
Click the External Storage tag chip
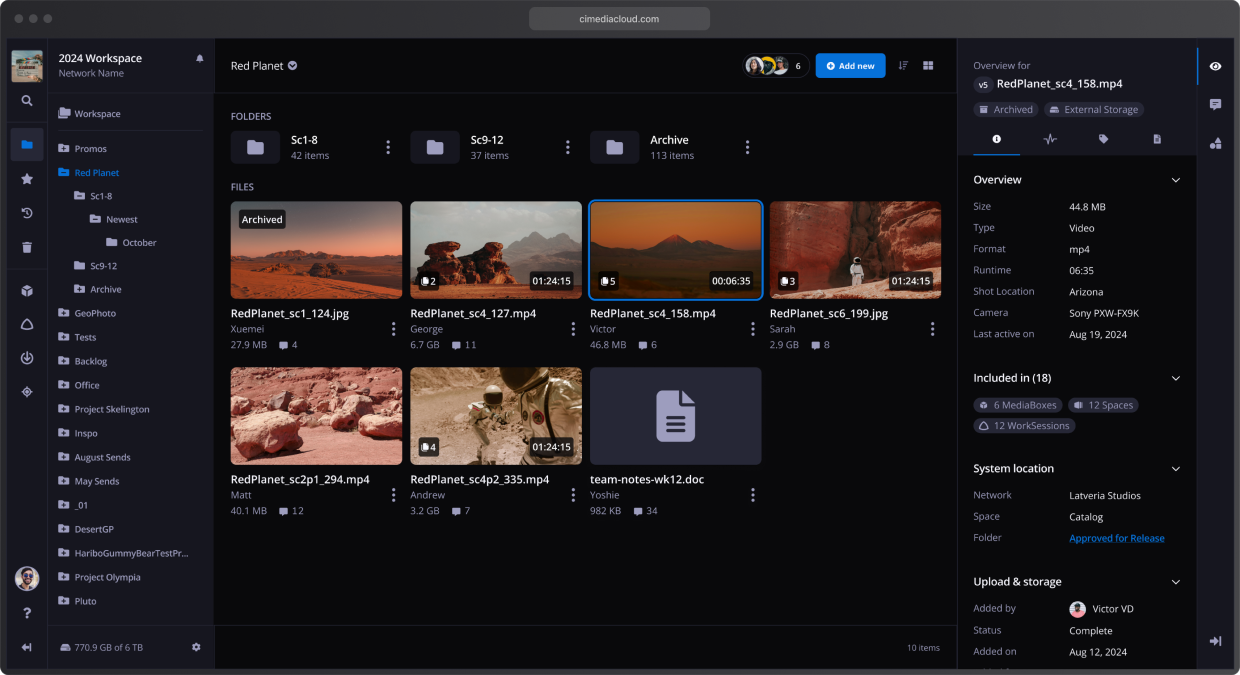pyautogui.click(x=1094, y=110)
